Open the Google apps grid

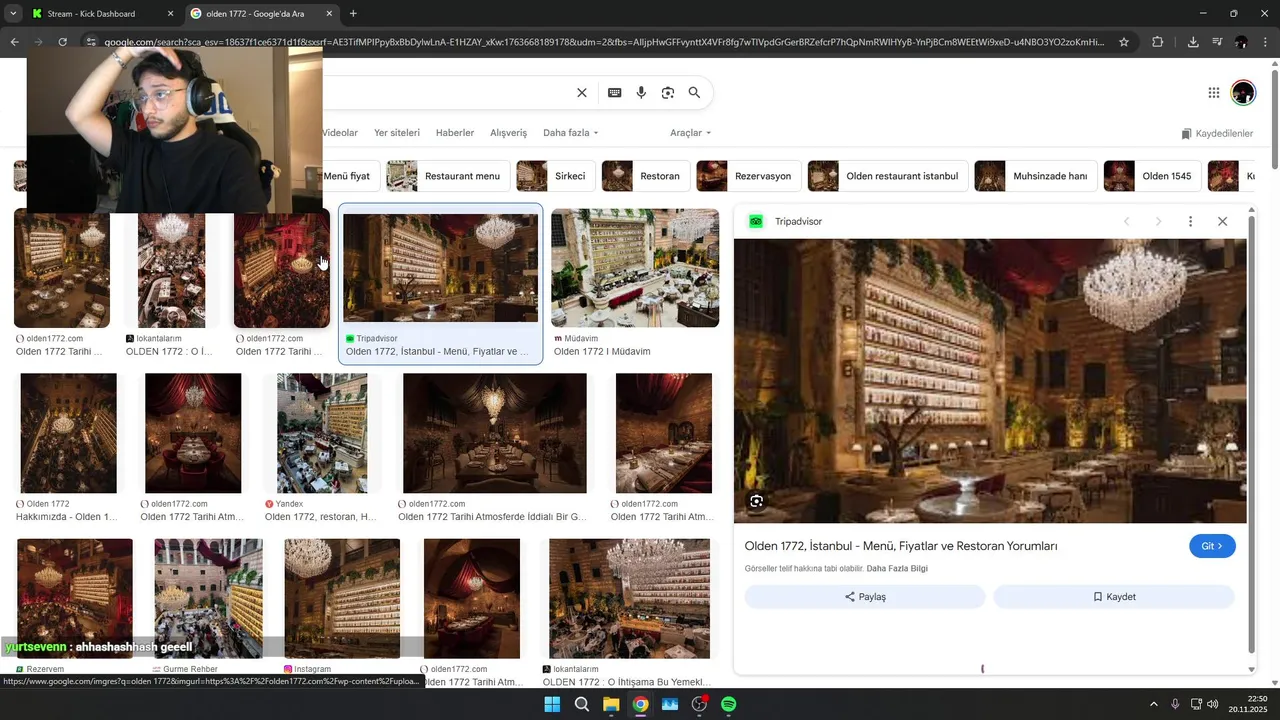(x=1214, y=93)
